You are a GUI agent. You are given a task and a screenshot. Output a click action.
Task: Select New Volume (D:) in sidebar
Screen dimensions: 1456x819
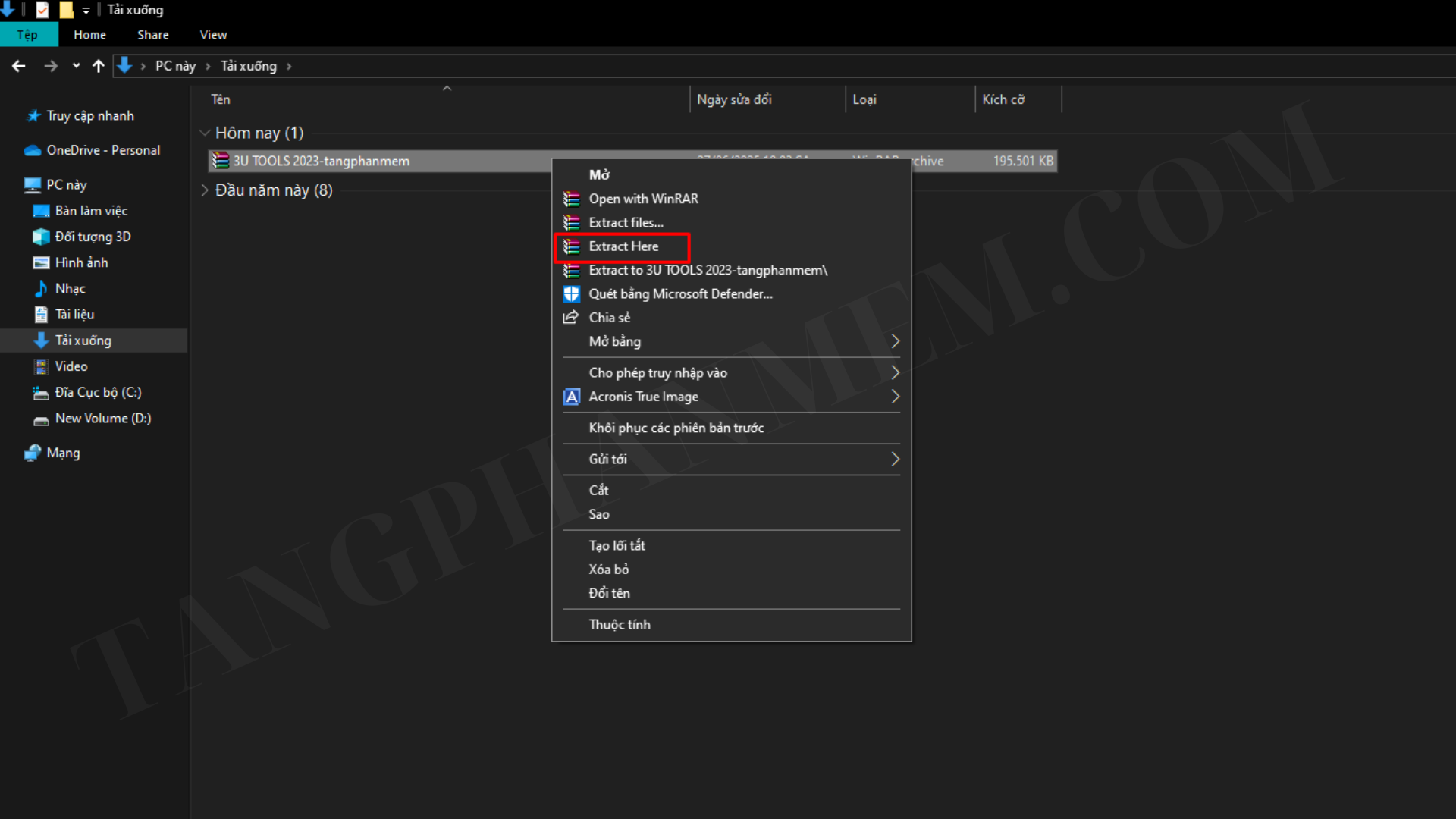click(102, 418)
